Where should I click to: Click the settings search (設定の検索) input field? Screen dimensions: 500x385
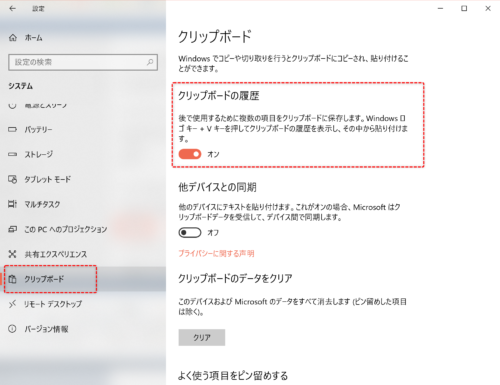(83, 62)
